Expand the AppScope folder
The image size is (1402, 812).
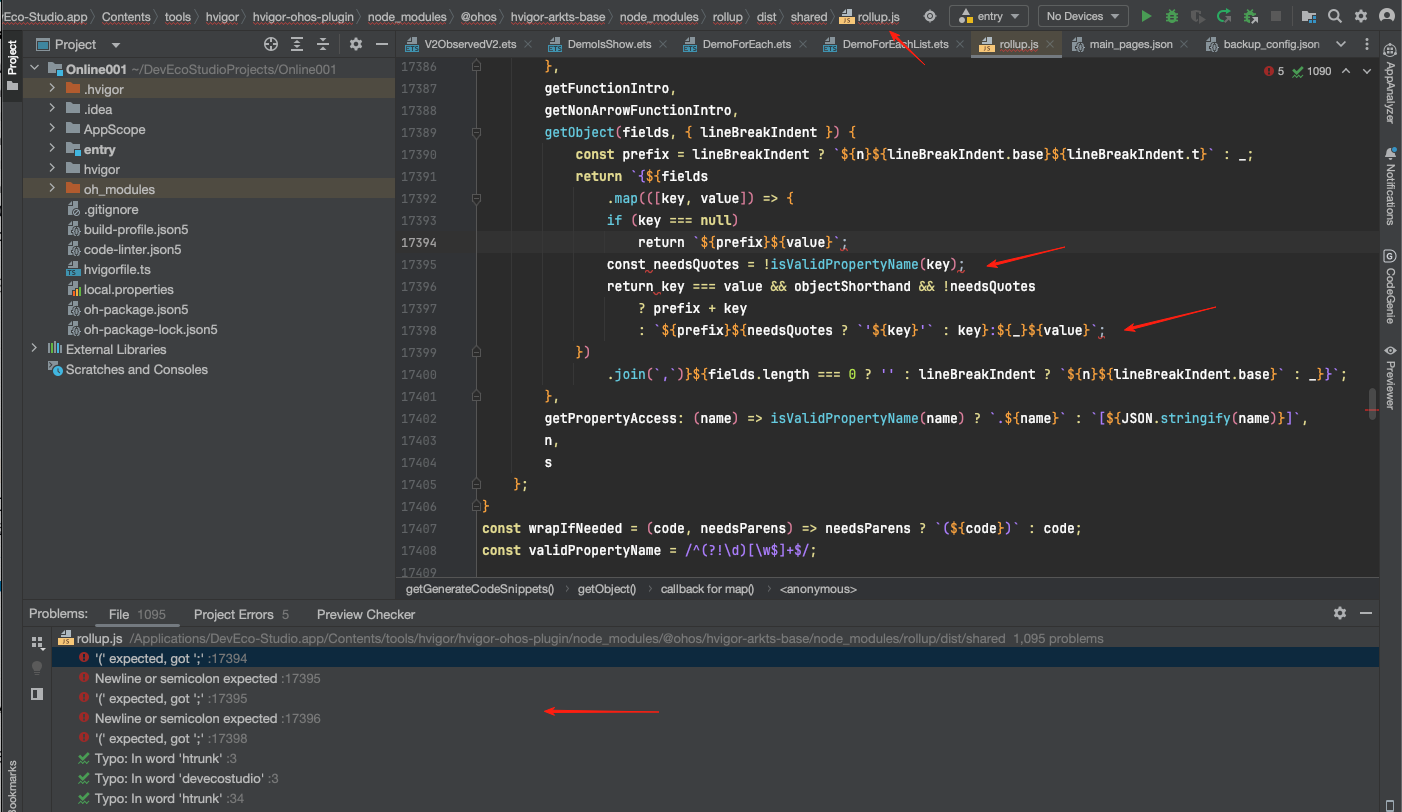[52, 129]
